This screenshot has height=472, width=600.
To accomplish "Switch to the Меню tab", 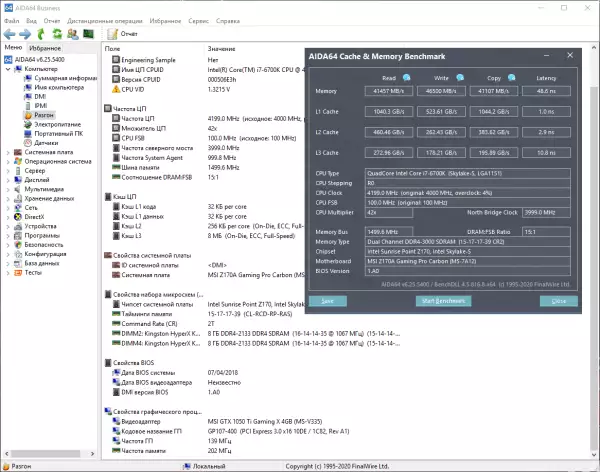I will 13,47.
